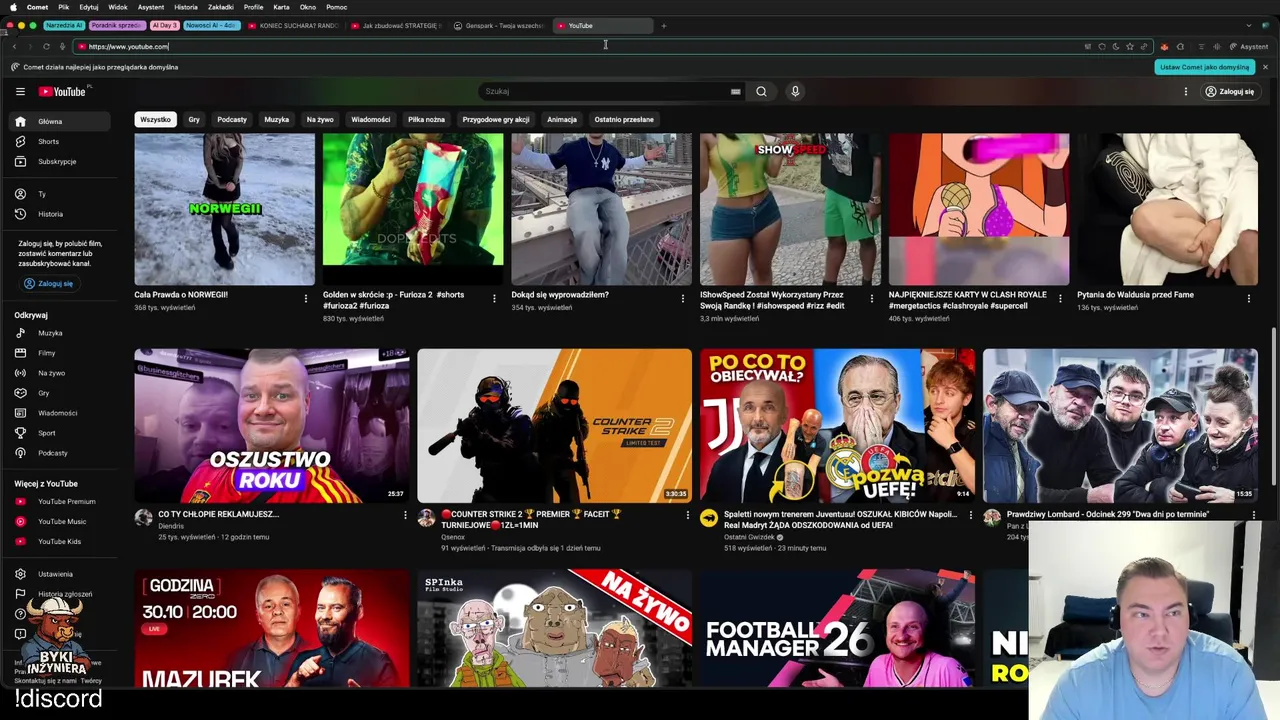Open YouTube Kids in the sidebar
The width and height of the screenshot is (1280, 720).
pyautogui.click(x=60, y=541)
